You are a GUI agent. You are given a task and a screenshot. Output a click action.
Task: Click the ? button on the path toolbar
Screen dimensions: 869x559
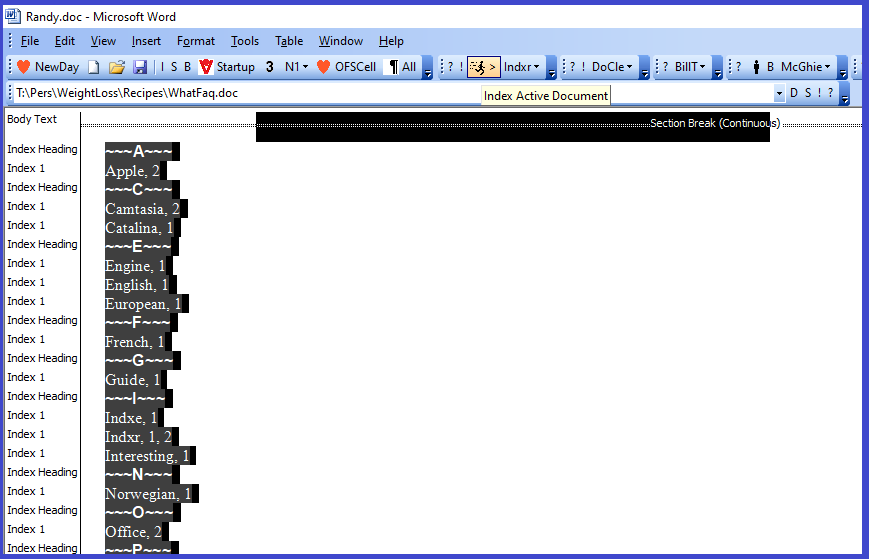pyautogui.click(x=830, y=93)
